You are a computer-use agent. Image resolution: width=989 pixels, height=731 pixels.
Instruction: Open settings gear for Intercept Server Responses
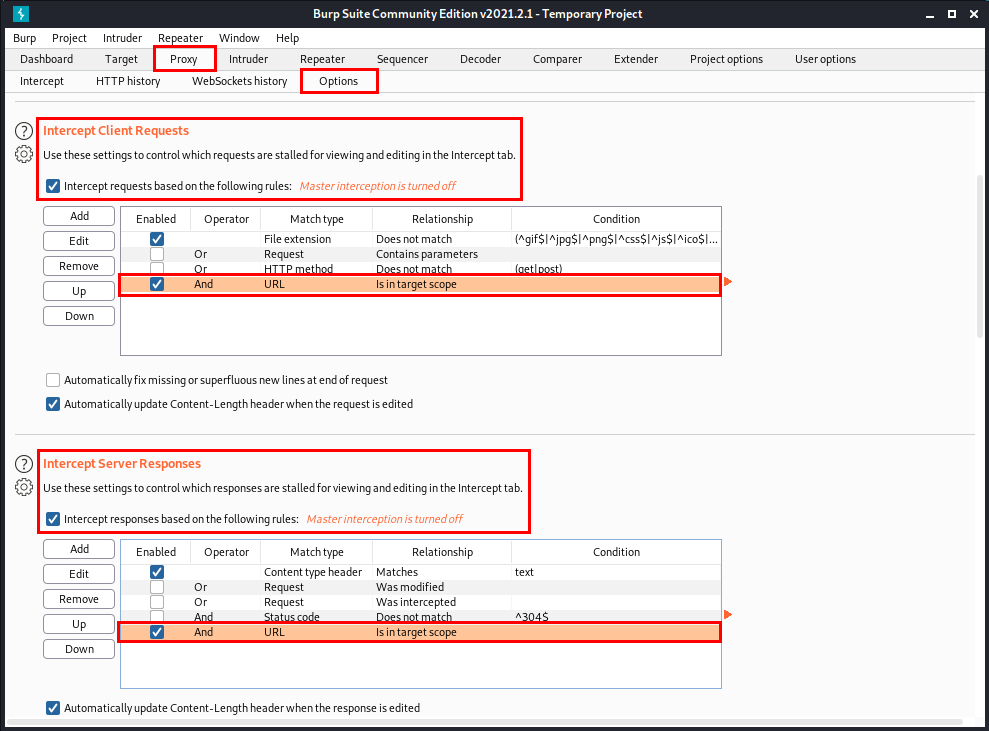24,487
